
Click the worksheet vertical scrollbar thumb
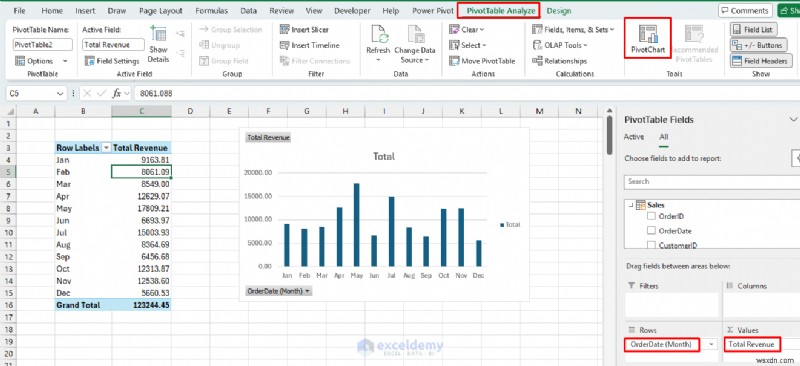(x=610, y=135)
